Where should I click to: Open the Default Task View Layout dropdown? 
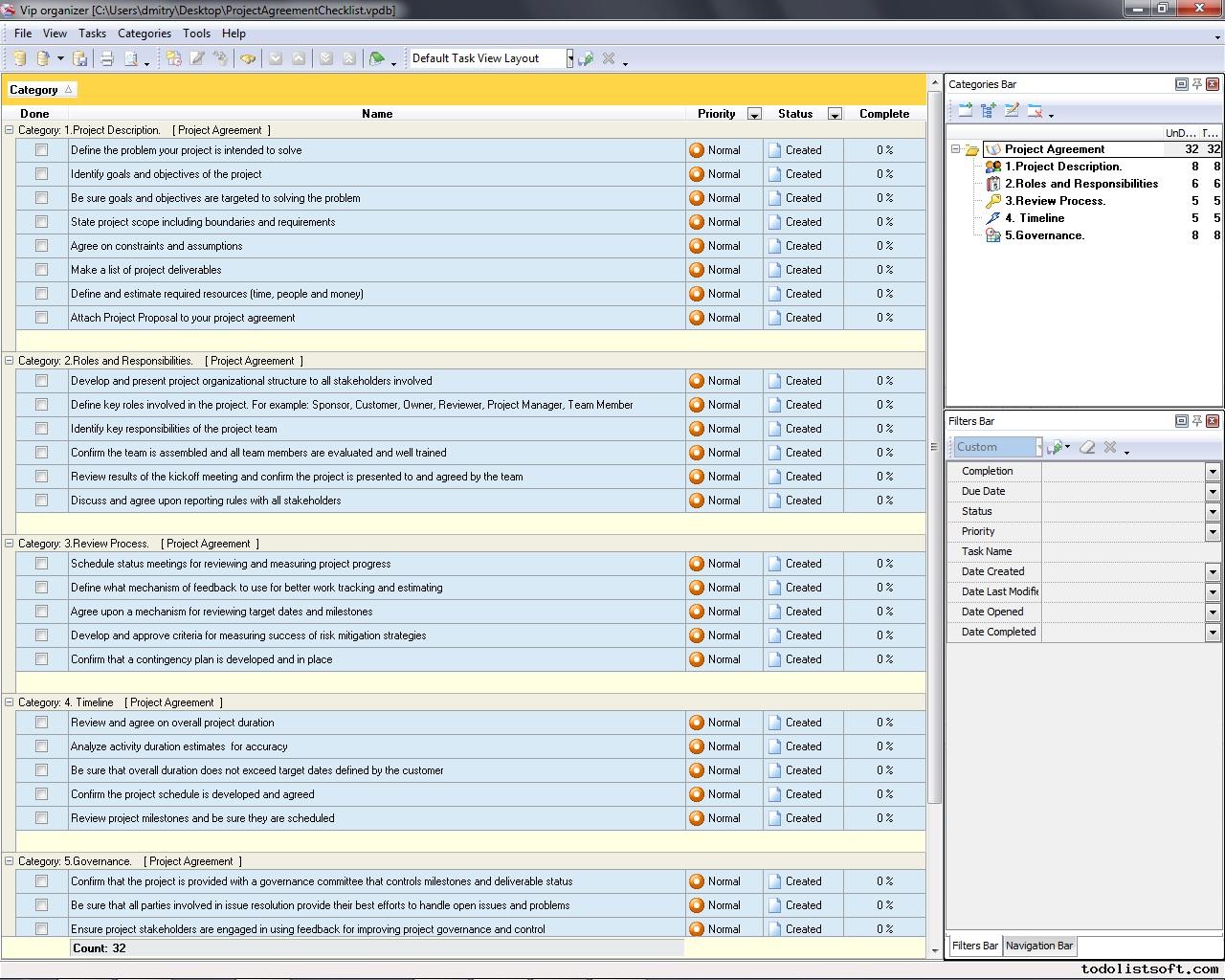(x=569, y=58)
